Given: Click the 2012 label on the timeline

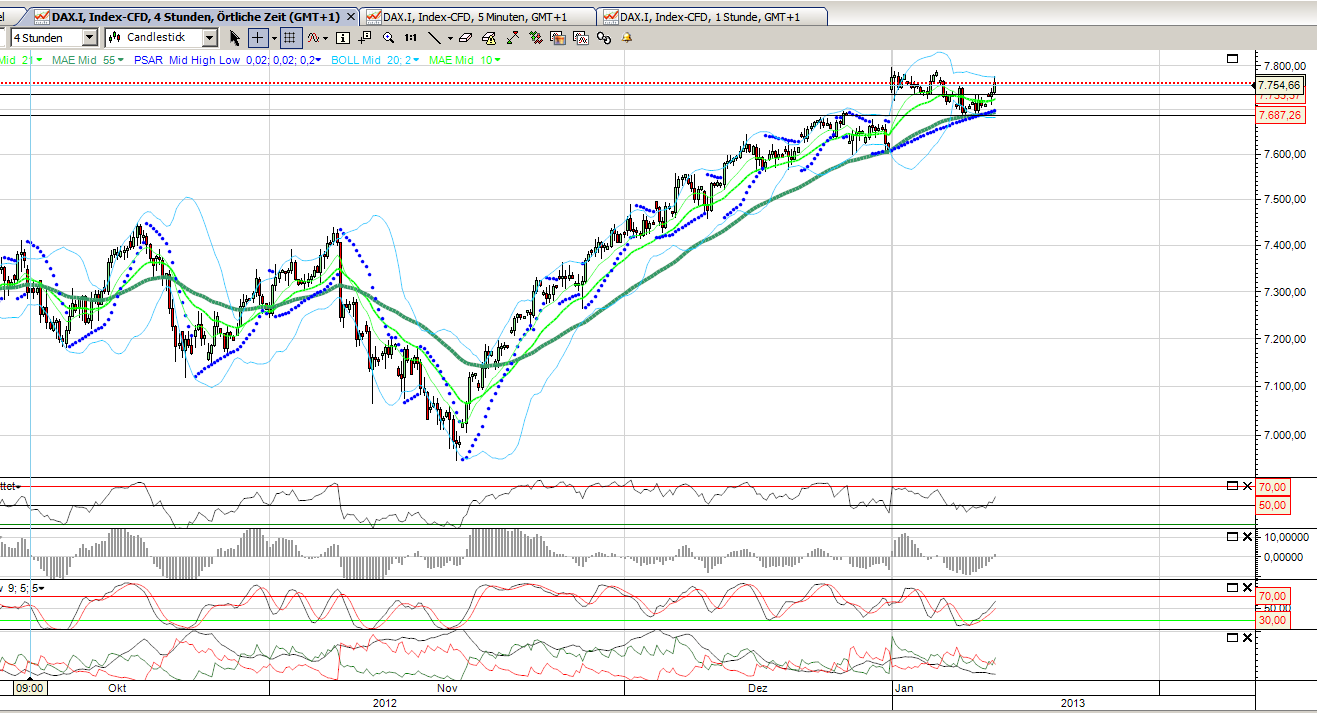Looking at the screenshot, I should coord(385,702).
